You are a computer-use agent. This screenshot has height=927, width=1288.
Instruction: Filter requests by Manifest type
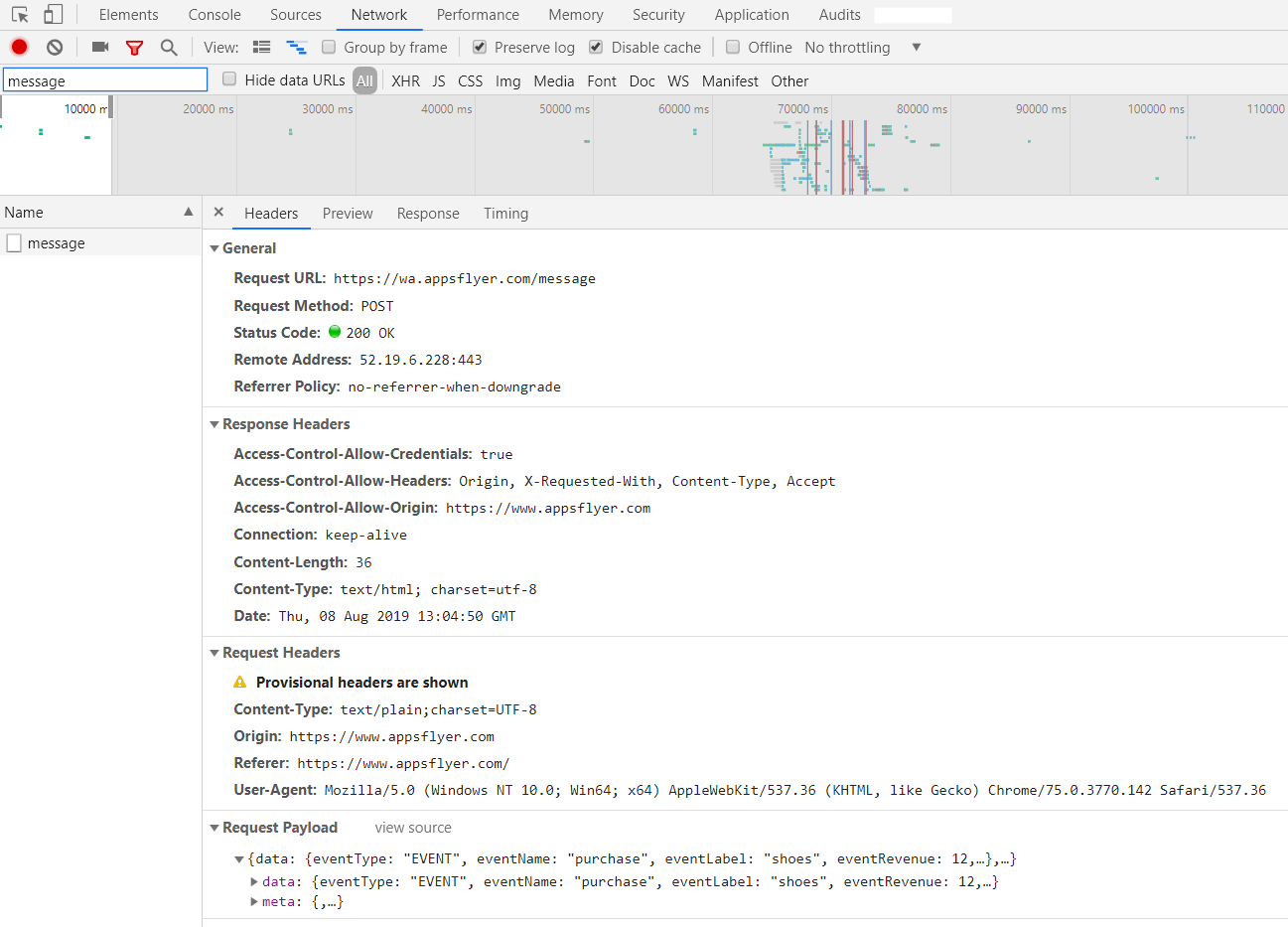point(730,80)
